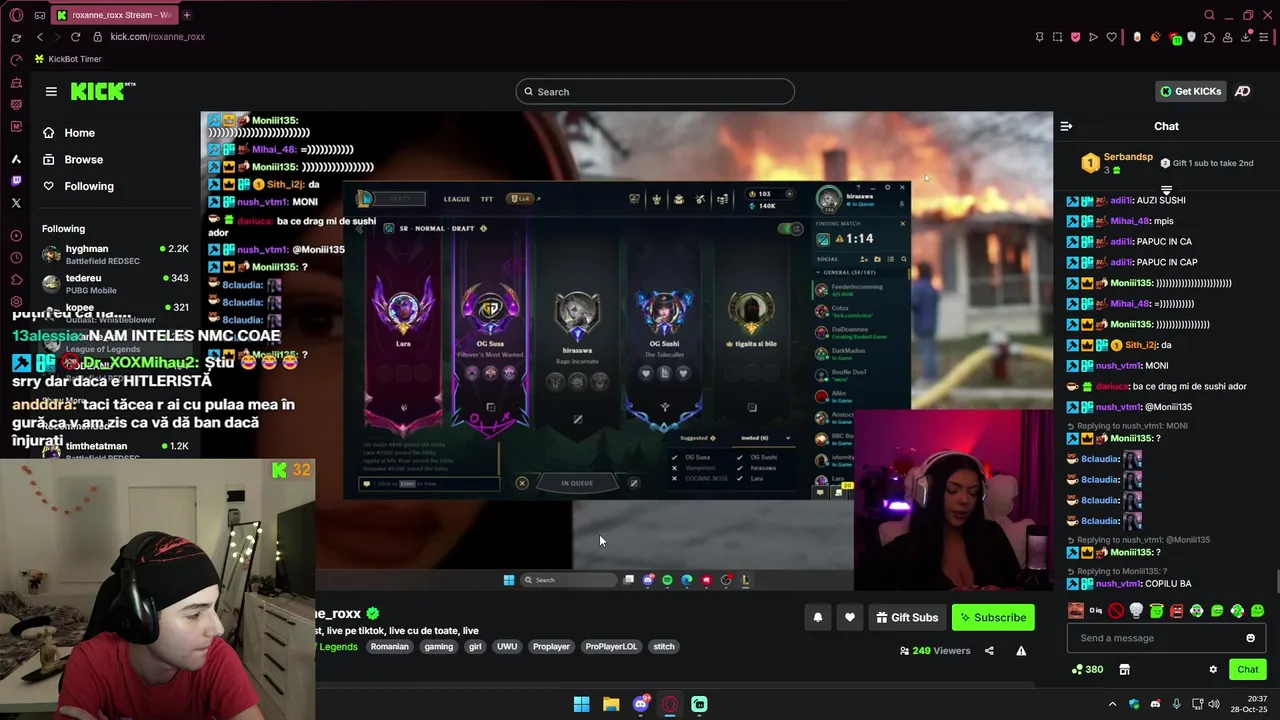Click the Kick search box
This screenshot has width=1280, height=720.
655,92
